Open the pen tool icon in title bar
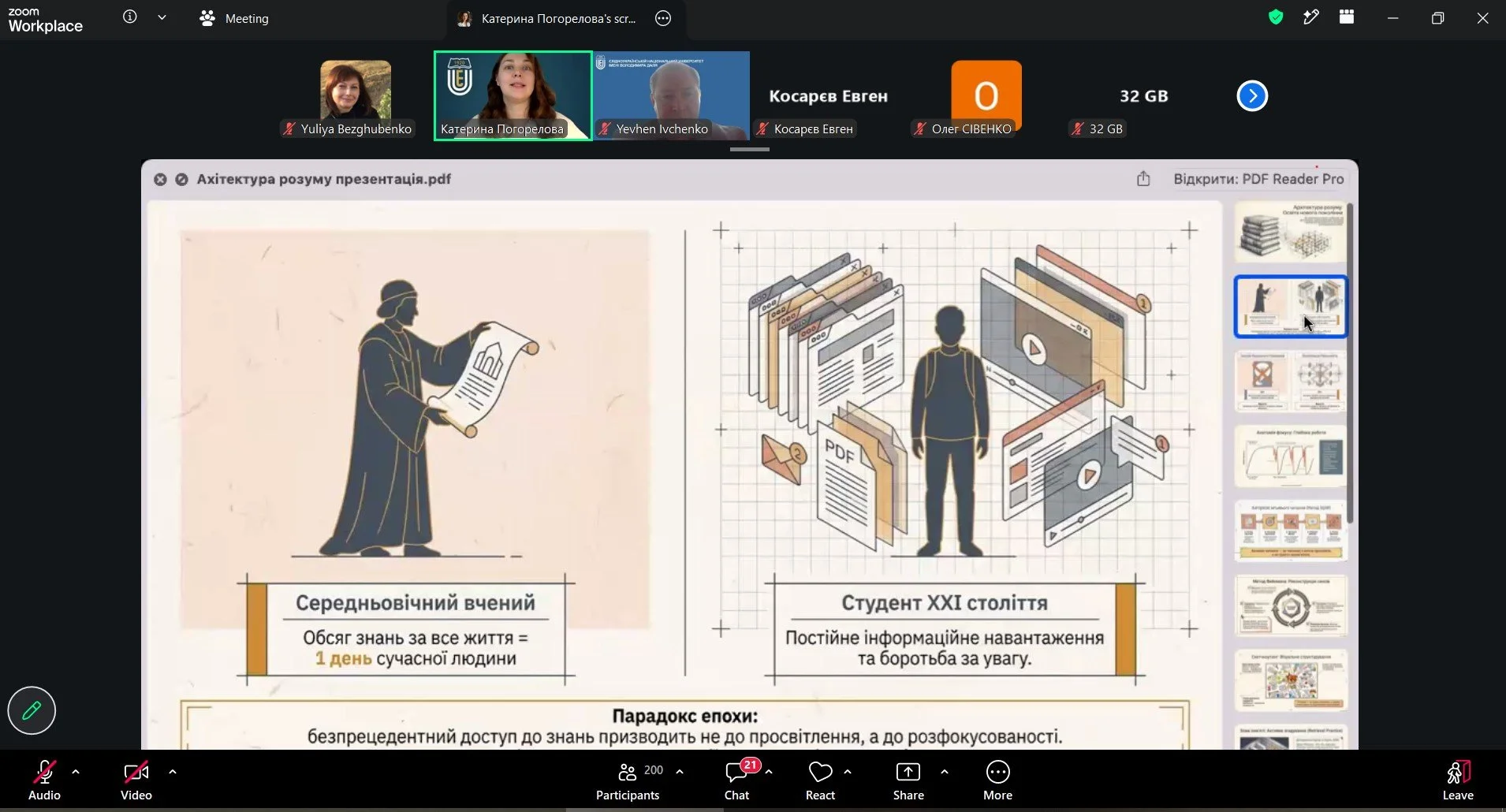The image size is (1506, 812). [x=1311, y=17]
